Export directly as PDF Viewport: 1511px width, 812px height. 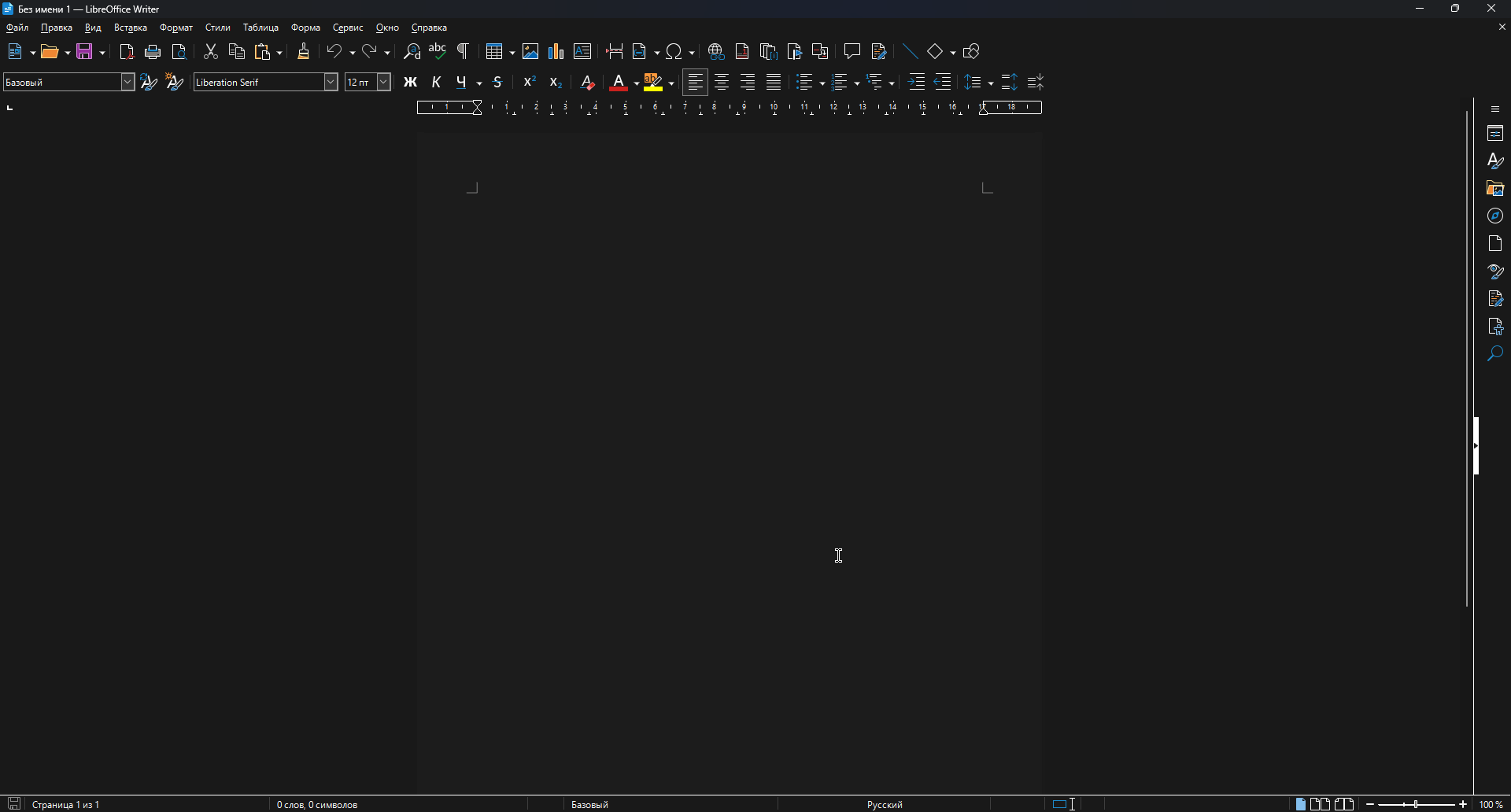pos(127,52)
